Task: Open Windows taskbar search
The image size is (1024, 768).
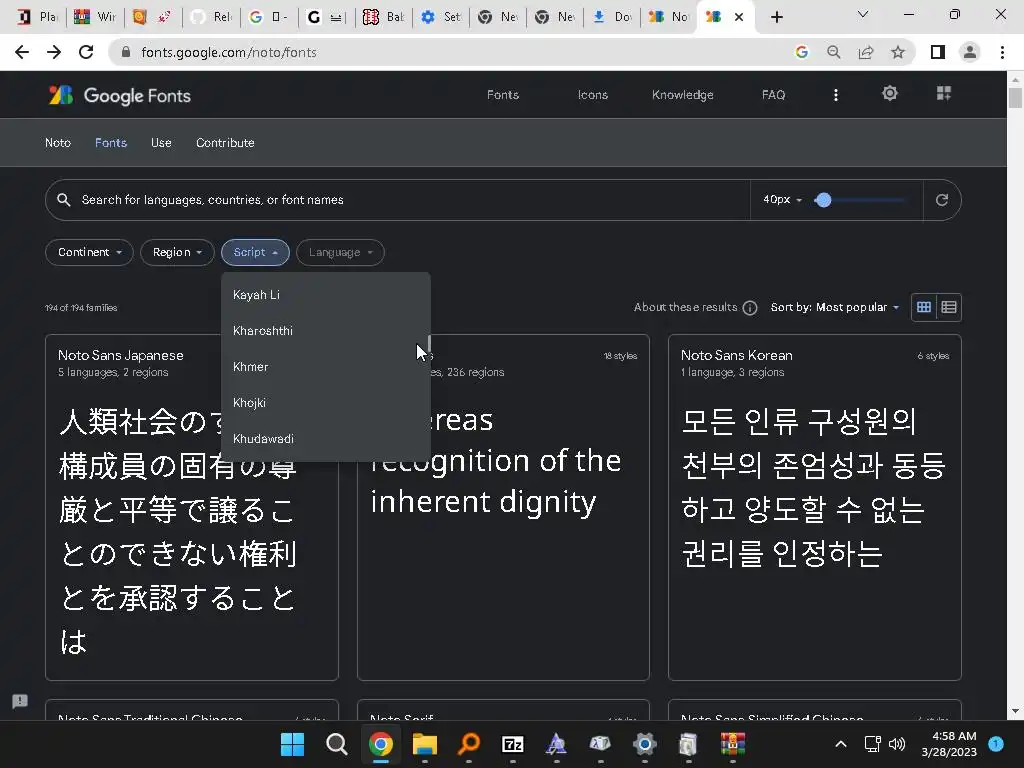Action: click(x=336, y=744)
